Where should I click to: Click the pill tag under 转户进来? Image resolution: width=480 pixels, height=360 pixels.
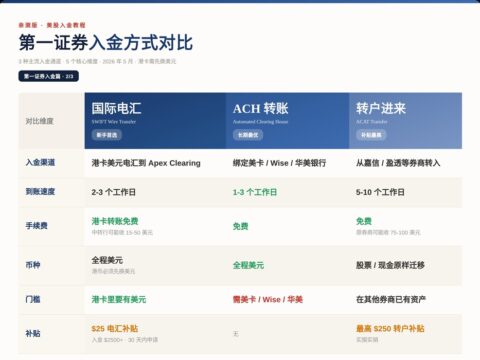click(x=371, y=135)
